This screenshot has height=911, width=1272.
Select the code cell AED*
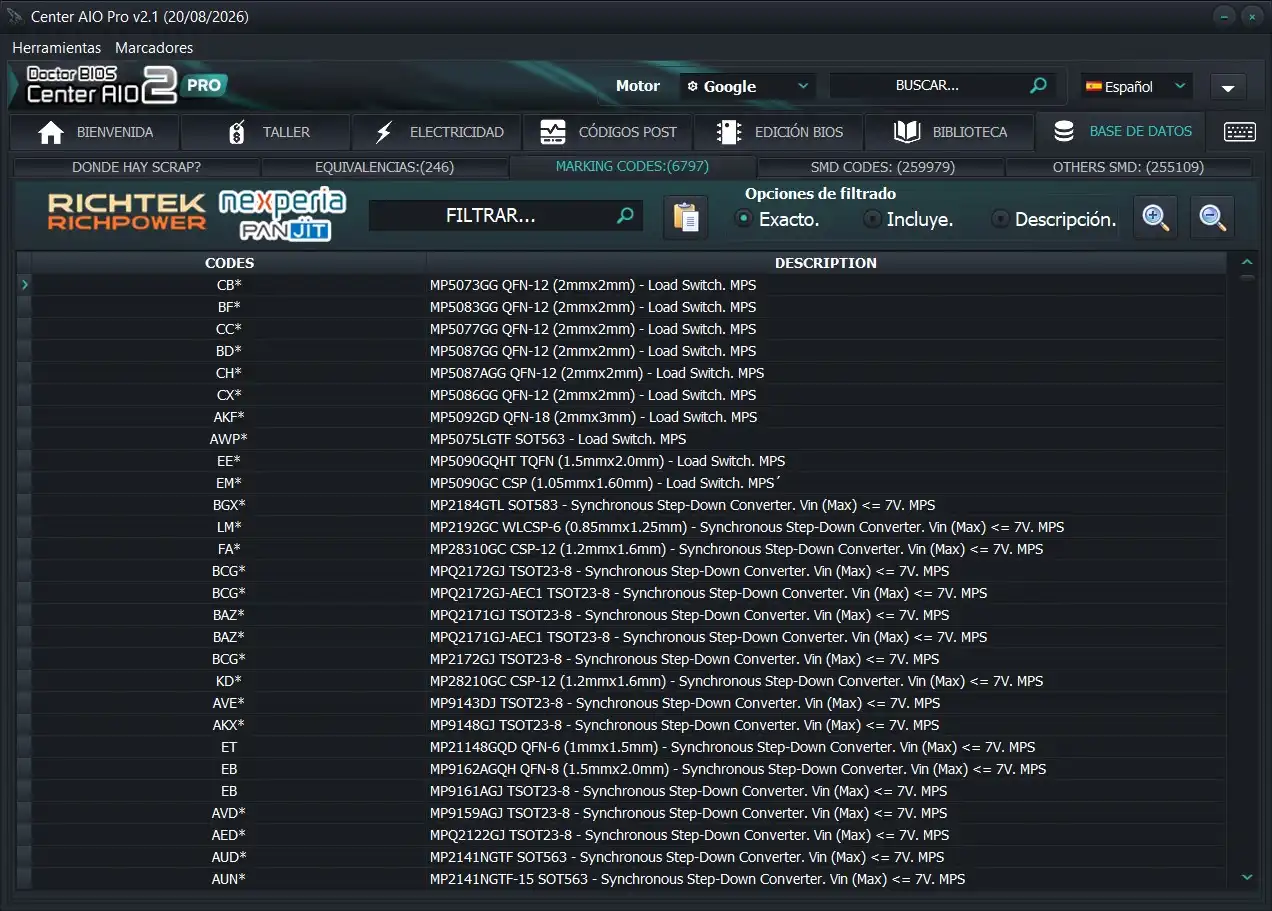coord(229,835)
